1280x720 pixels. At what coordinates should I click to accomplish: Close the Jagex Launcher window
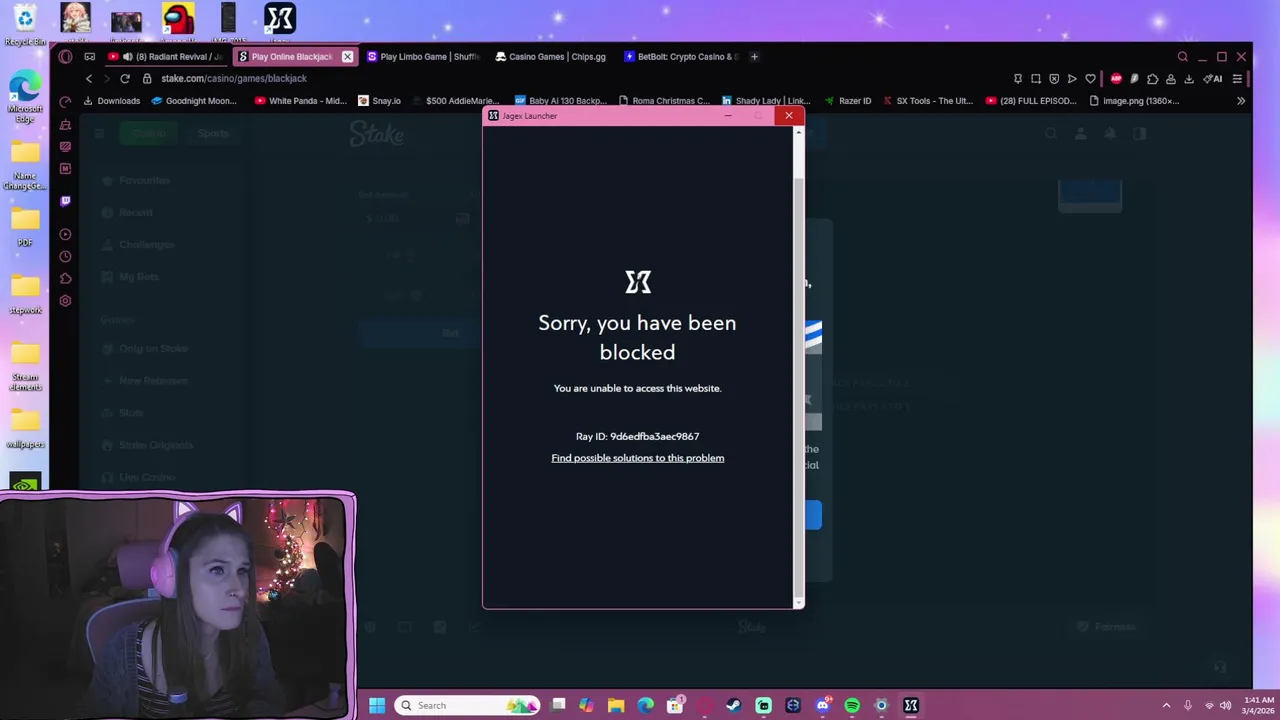coord(788,116)
